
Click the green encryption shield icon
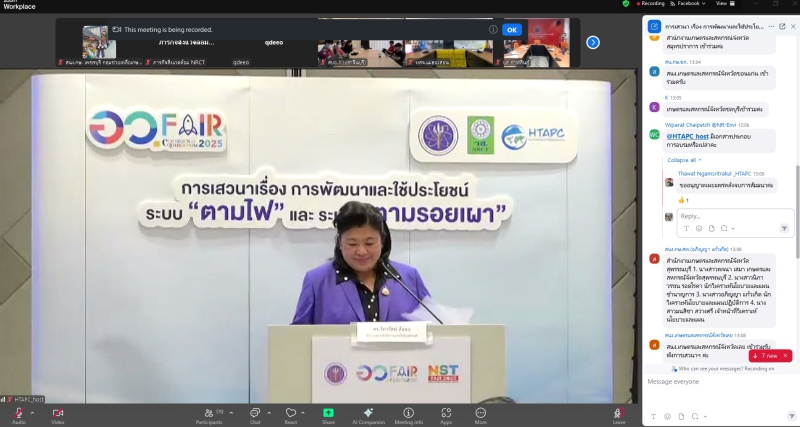(626, 4)
